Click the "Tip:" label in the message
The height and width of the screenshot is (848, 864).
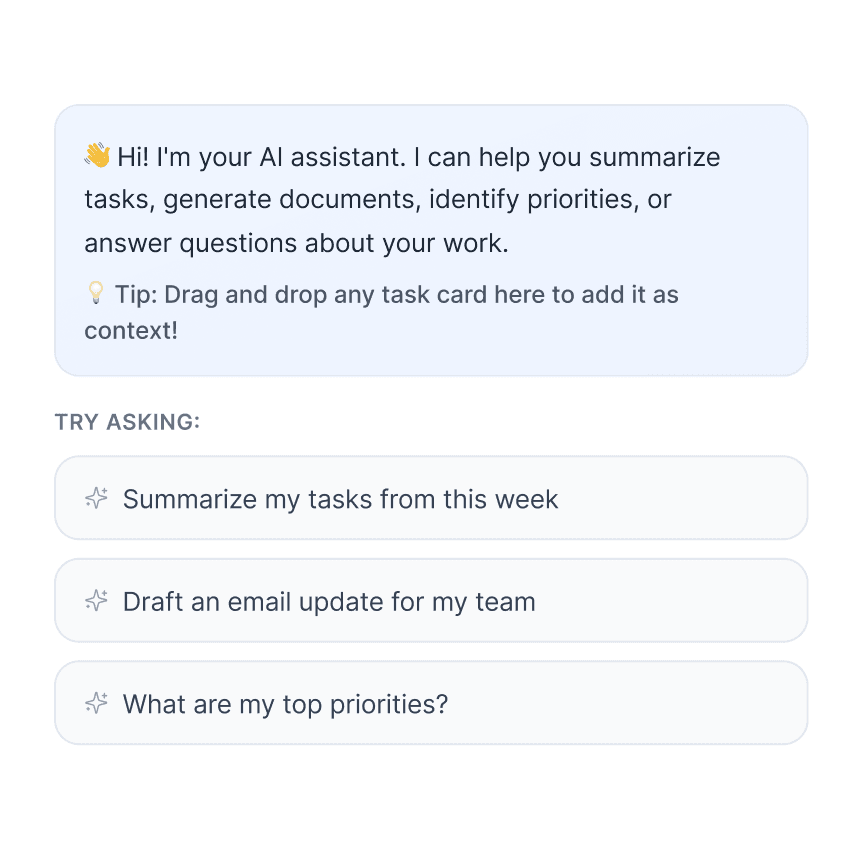click(135, 294)
